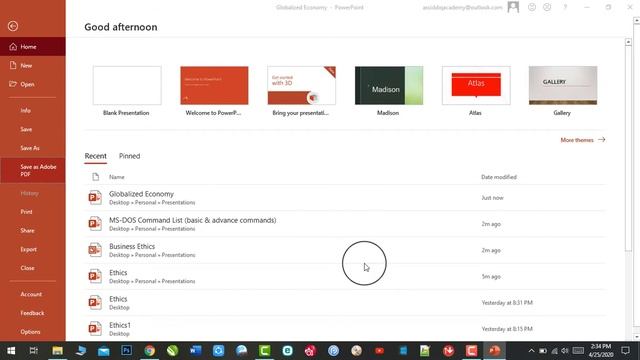
Task: Click the frown face feedback icon
Action: pos(547,7)
